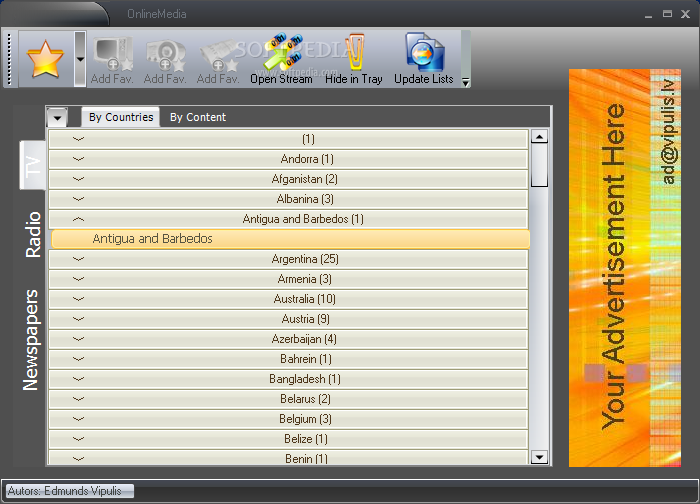This screenshot has width=700, height=504.
Task: Click the country list scrollbar thumb
Action: [539, 165]
